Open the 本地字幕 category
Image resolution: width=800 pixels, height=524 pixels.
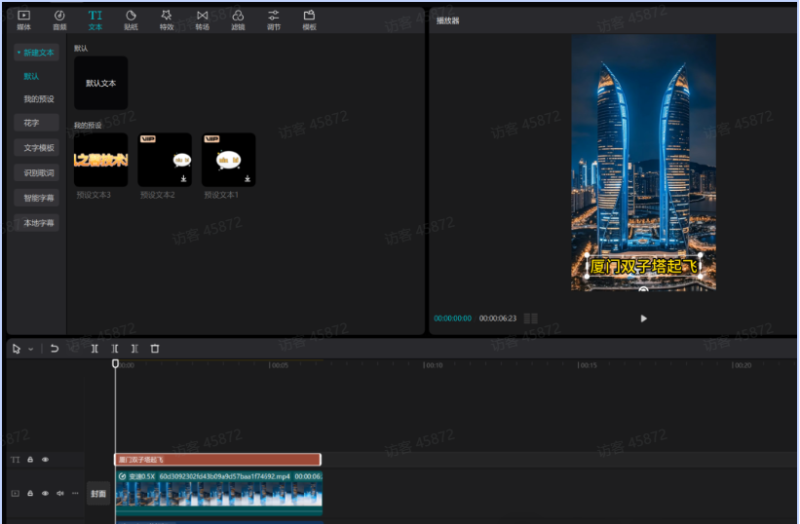pos(36,223)
